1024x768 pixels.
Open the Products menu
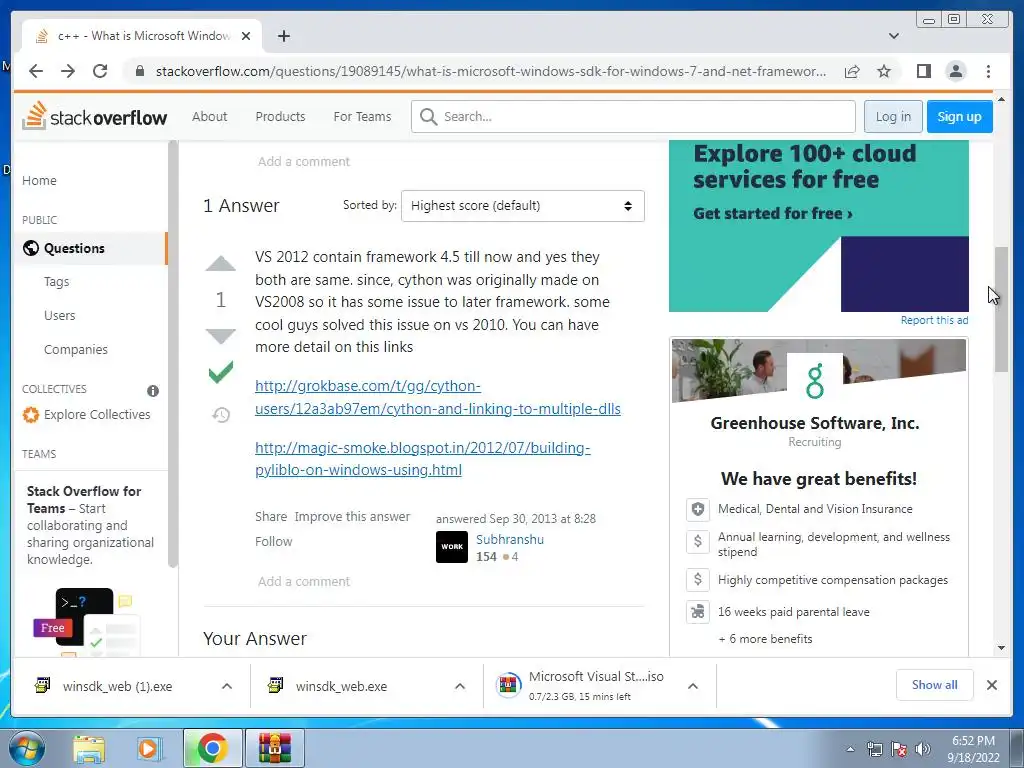tap(280, 116)
